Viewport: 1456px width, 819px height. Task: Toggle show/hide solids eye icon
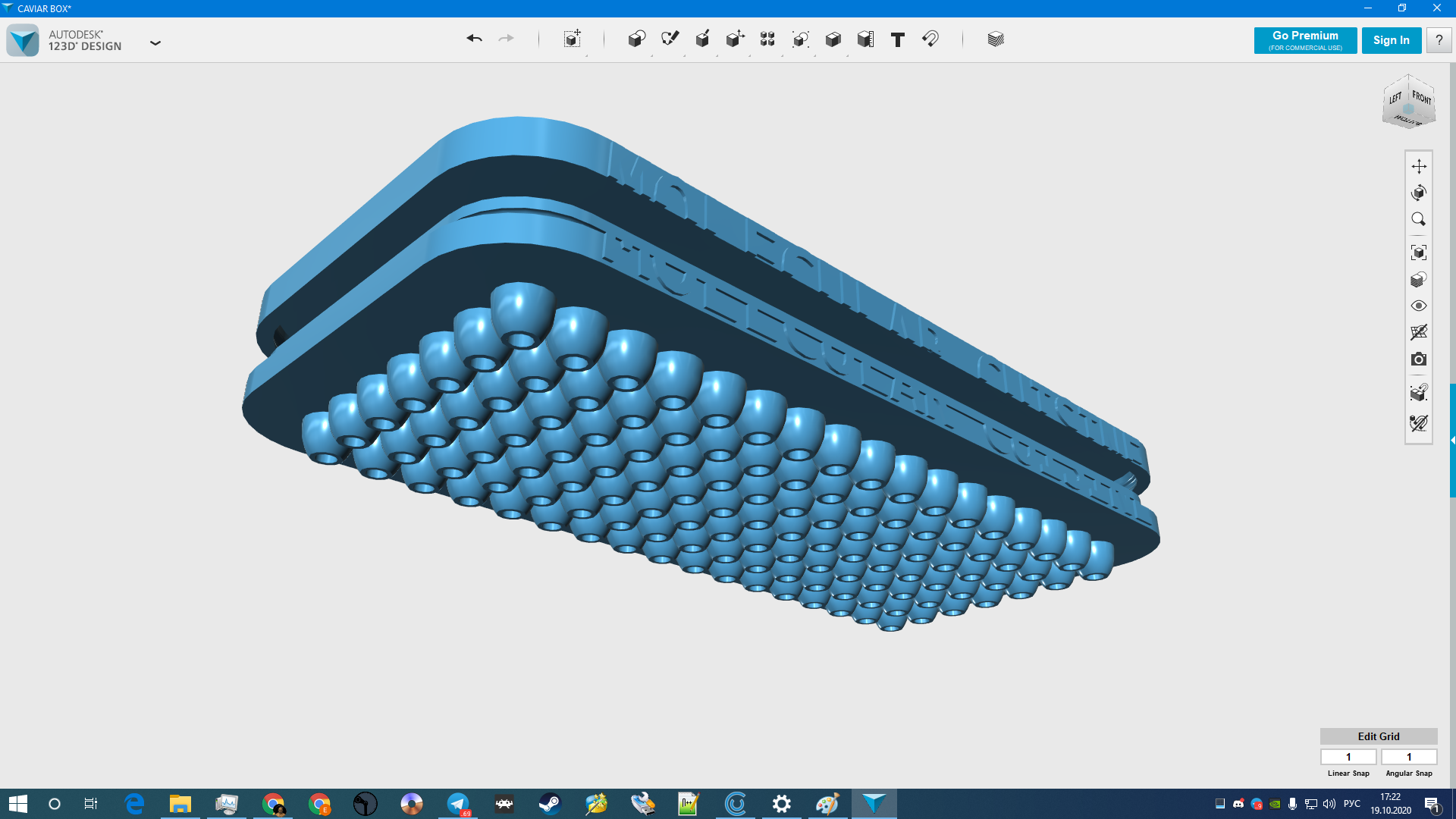click(1419, 306)
